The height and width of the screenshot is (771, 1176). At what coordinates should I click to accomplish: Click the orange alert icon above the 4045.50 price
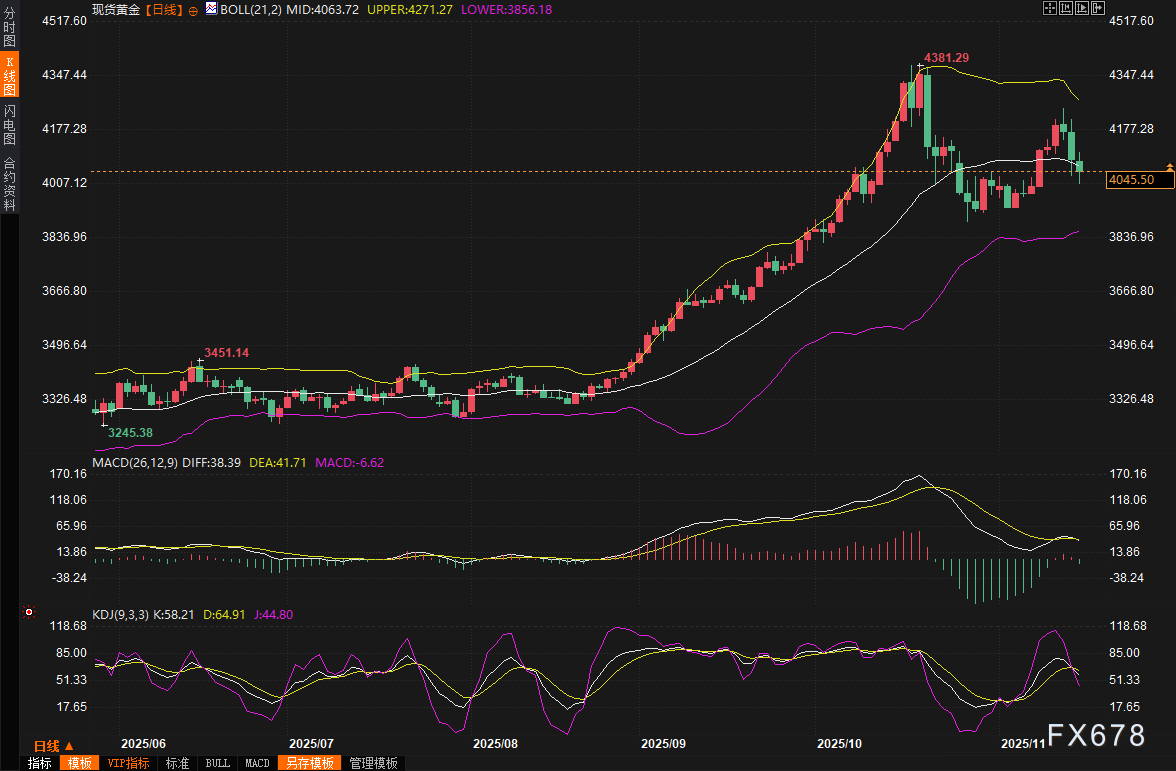1169,165
